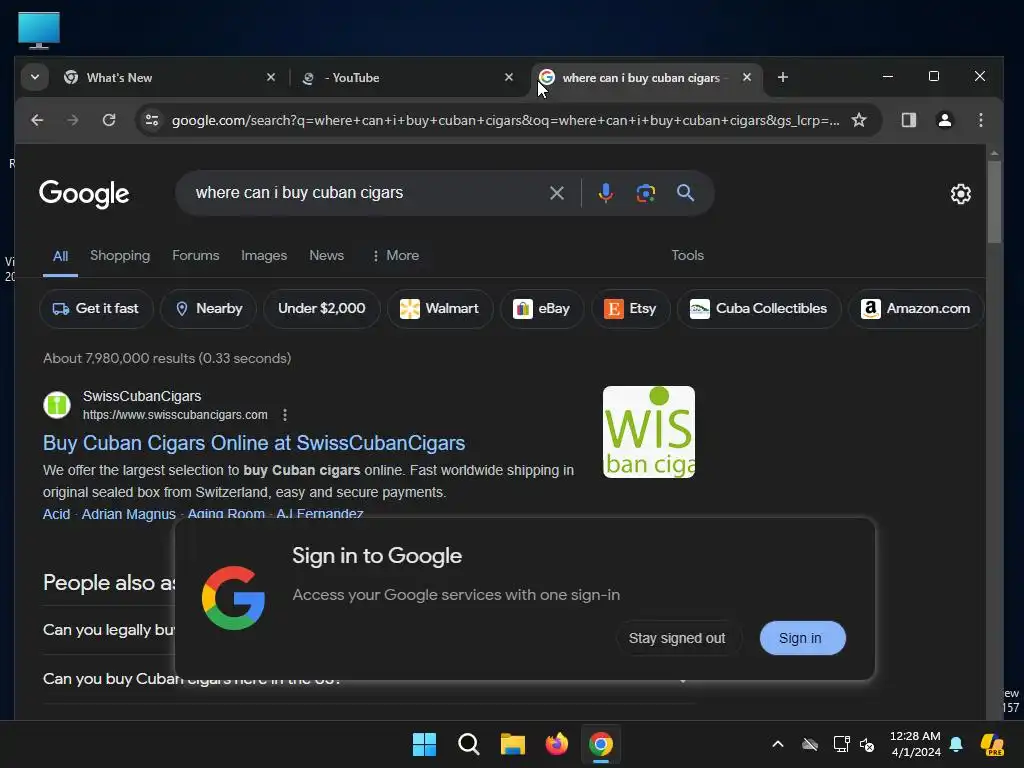This screenshot has height=768, width=1024.
Task: Click the address bar URL
Action: point(505,120)
